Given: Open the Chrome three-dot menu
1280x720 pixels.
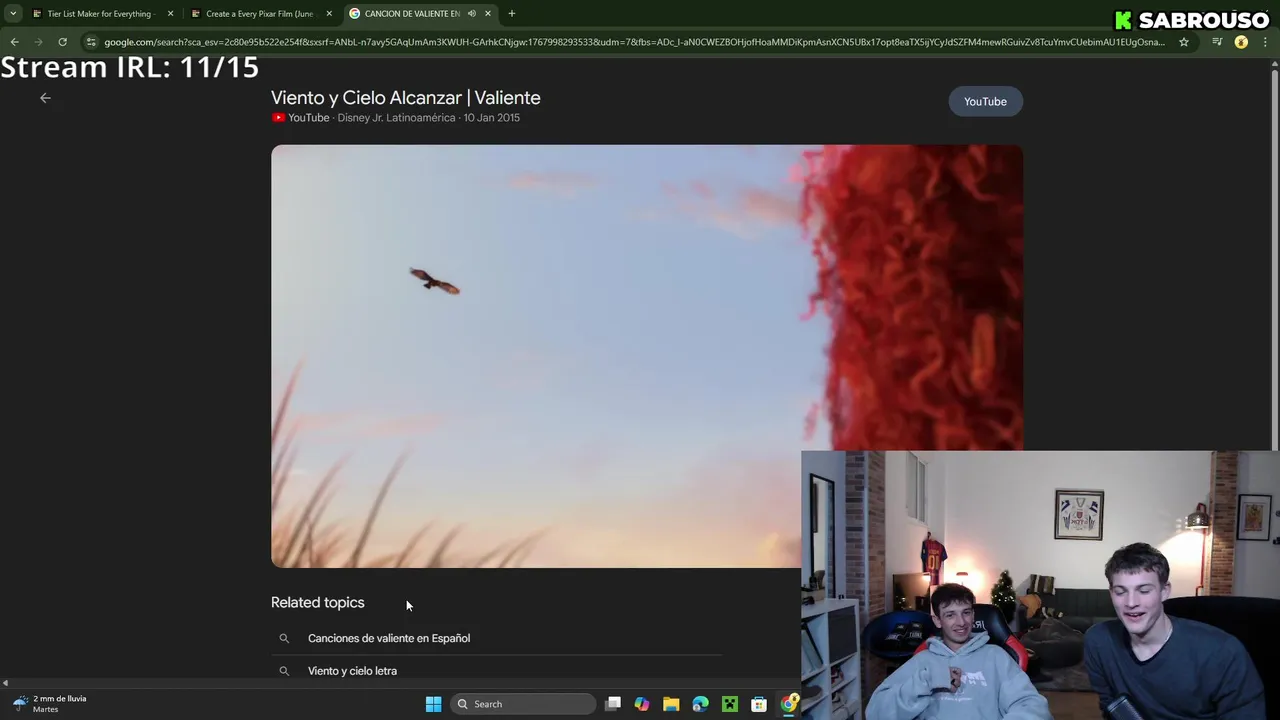Looking at the screenshot, I should [1265, 42].
